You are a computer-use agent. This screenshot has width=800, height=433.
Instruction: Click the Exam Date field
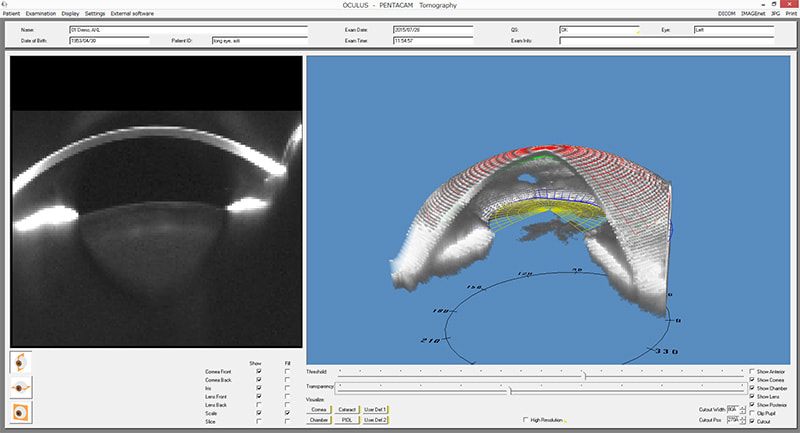click(x=433, y=30)
